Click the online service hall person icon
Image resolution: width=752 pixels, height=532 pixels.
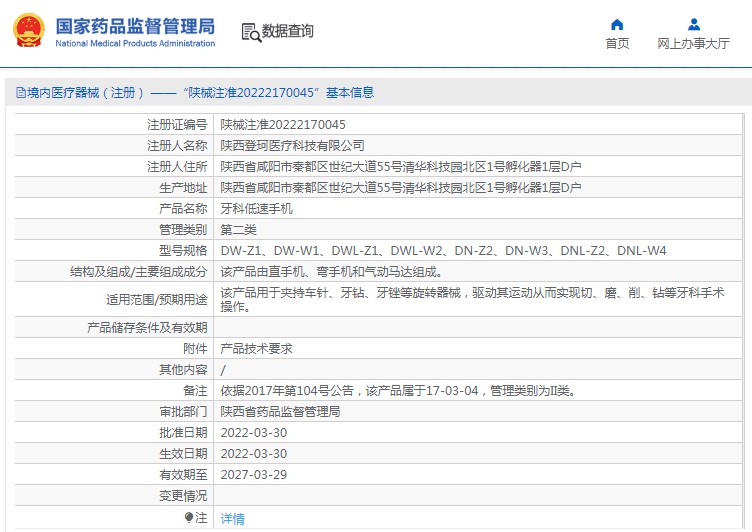click(x=693, y=24)
